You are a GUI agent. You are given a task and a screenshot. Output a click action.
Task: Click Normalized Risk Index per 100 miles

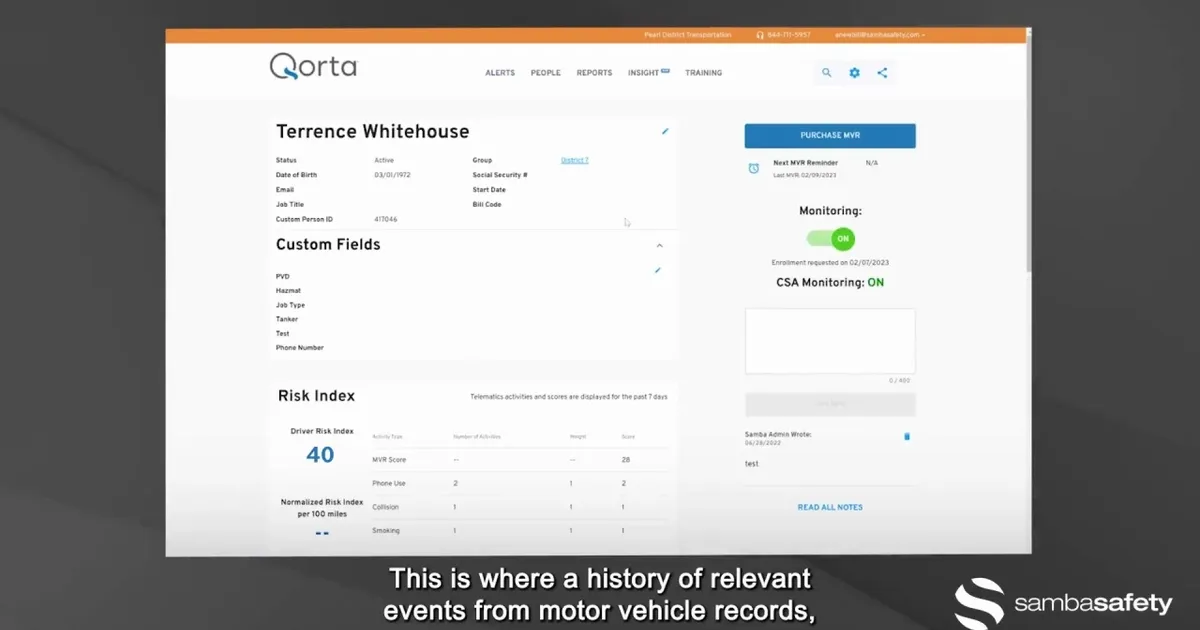point(320,506)
